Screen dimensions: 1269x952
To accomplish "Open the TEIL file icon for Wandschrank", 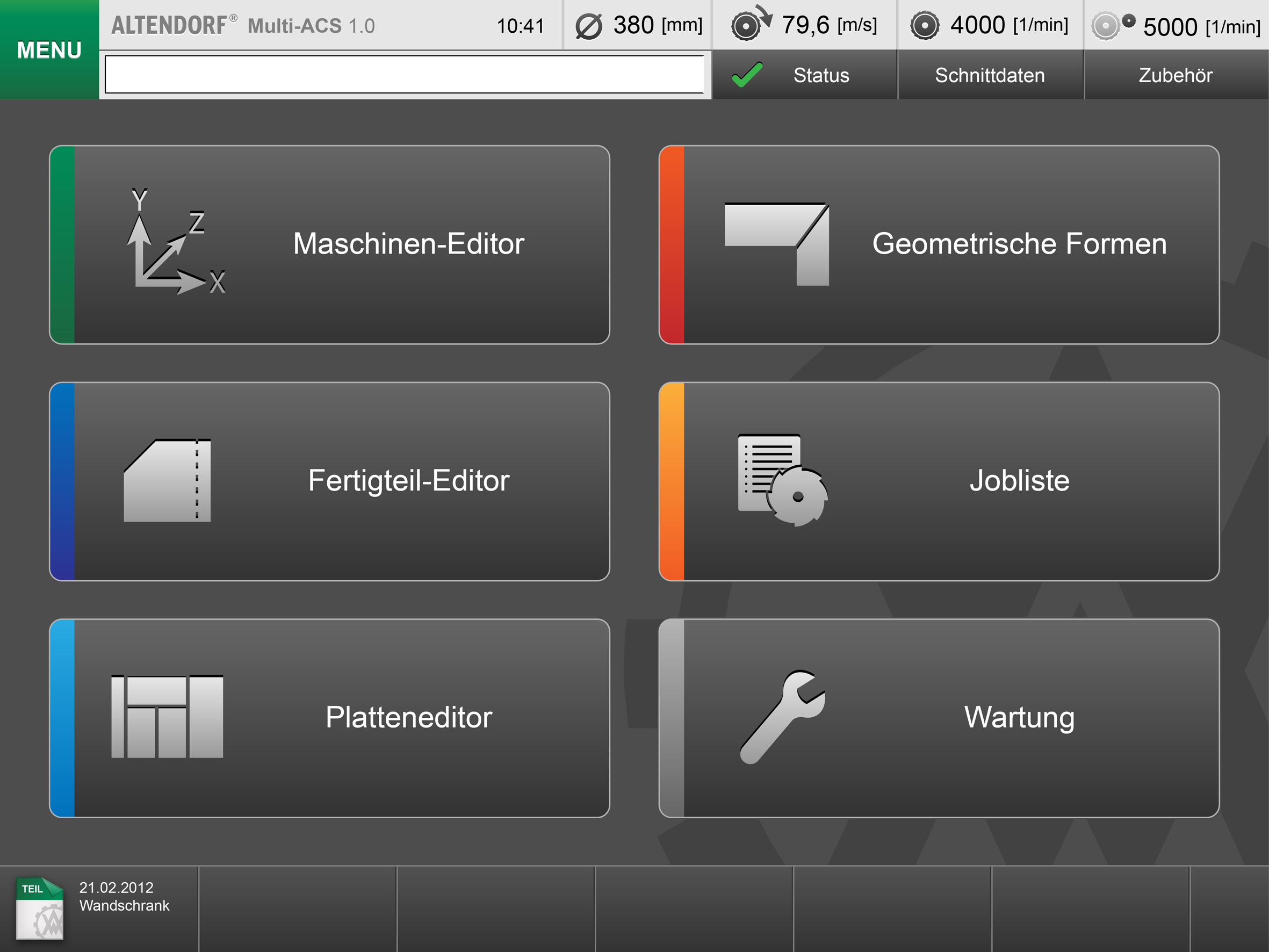I will (39, 908).
